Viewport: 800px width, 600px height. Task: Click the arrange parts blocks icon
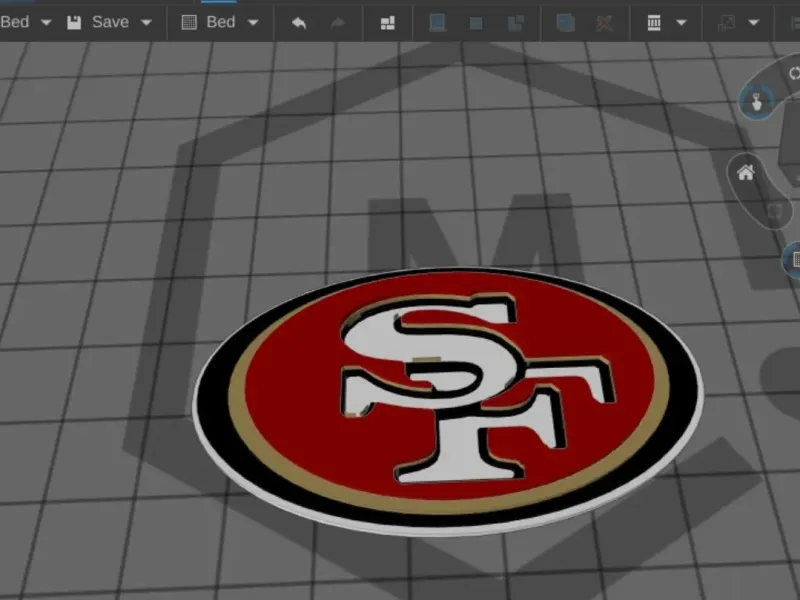[x=388, y=23]
